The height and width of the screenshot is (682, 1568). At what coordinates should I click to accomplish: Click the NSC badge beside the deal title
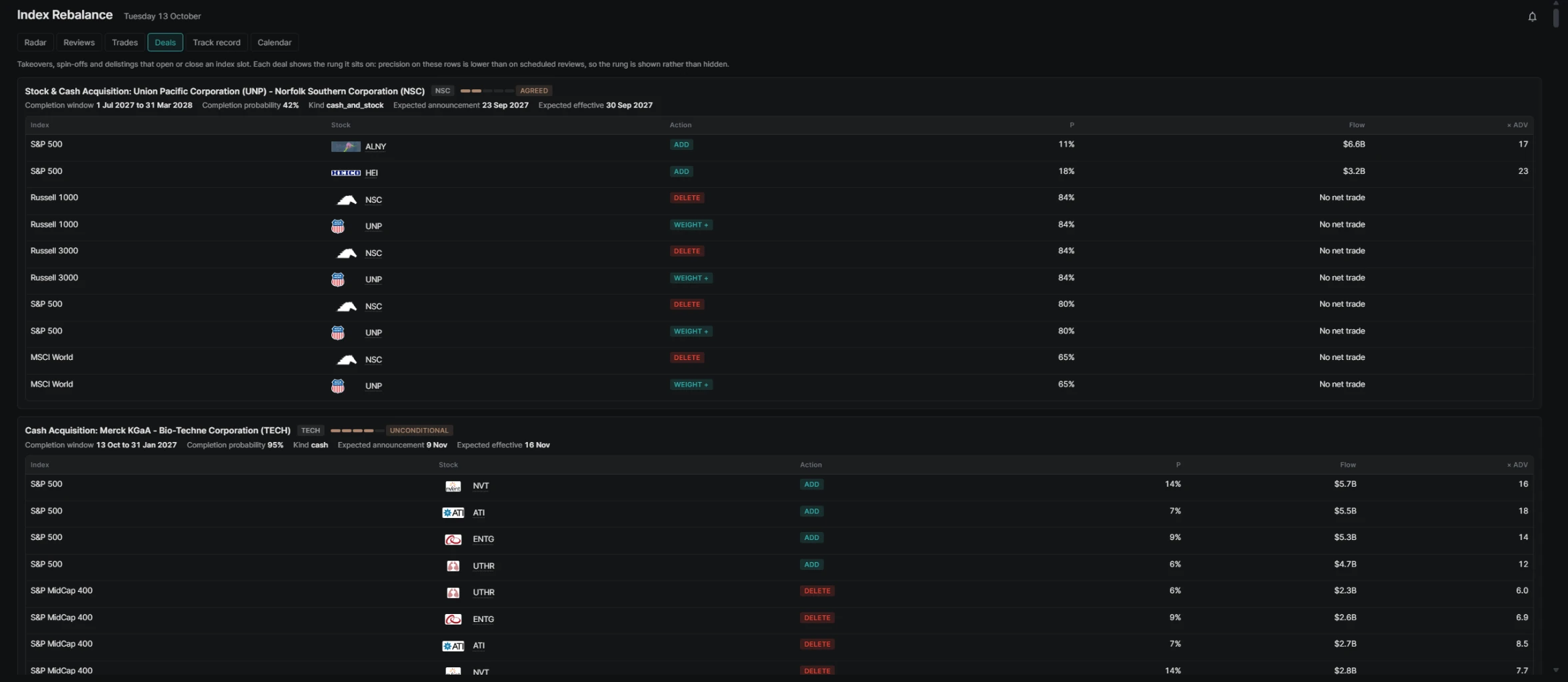pyautogui.click(x=443, y=91)
